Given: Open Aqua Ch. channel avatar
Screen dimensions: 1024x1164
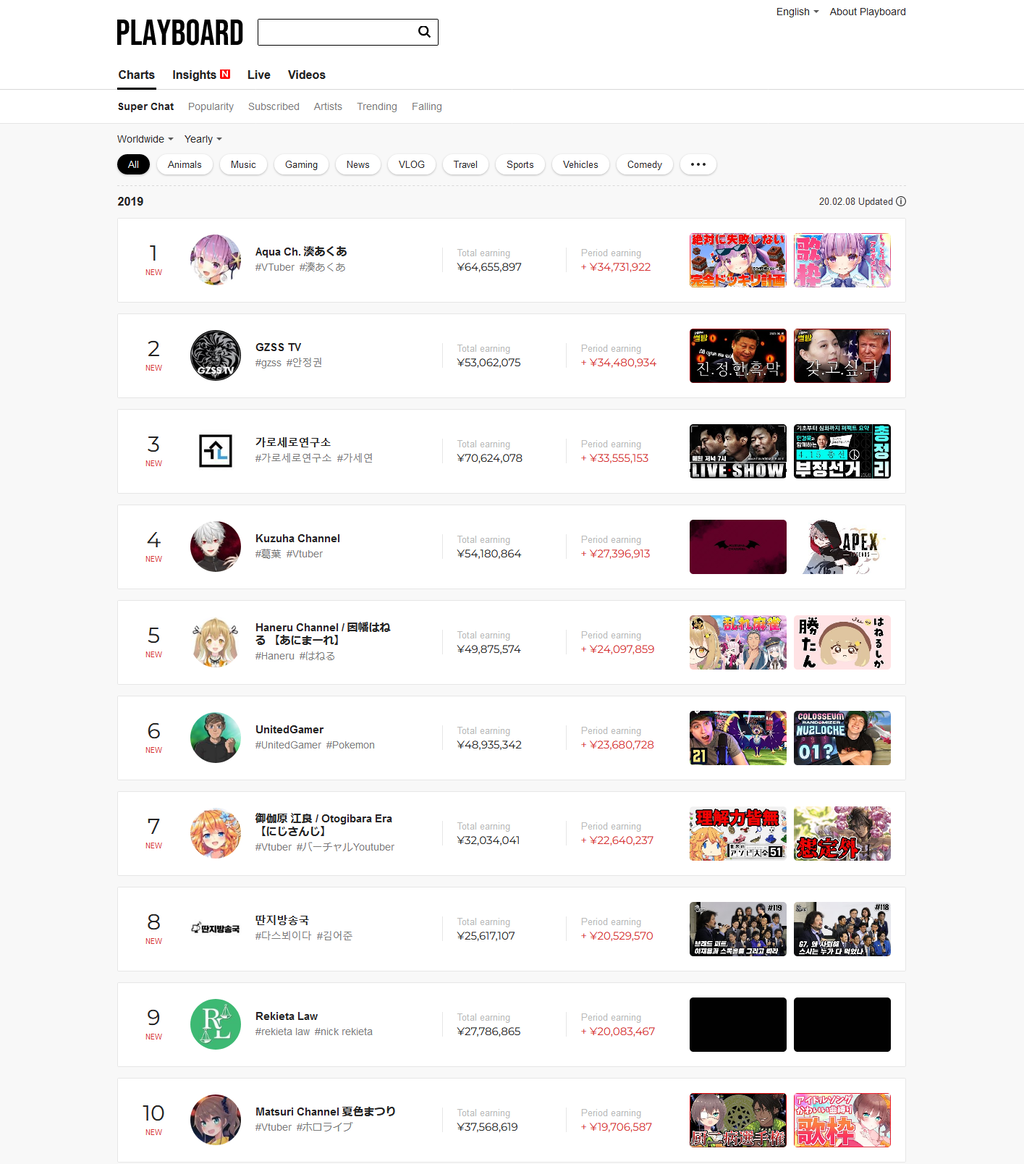Looking at the screenshot, I should pos(215,261).
